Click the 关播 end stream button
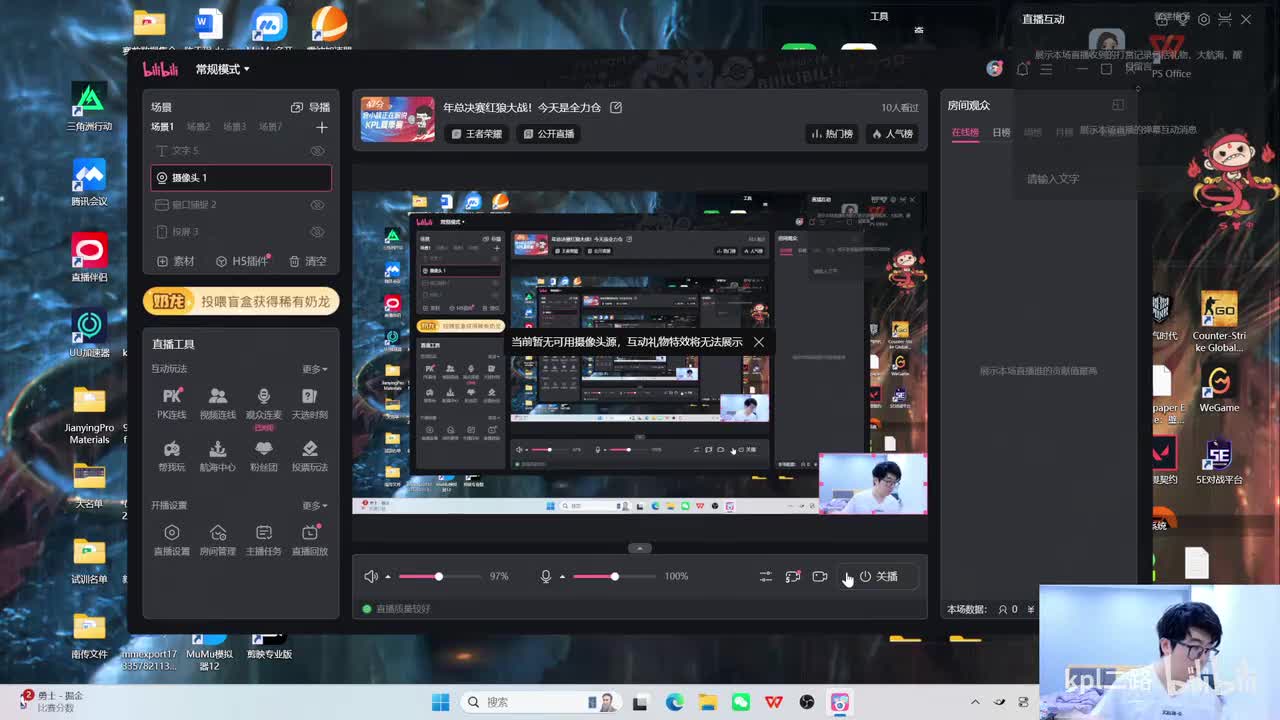1280x720 pixels. (879, 576)
